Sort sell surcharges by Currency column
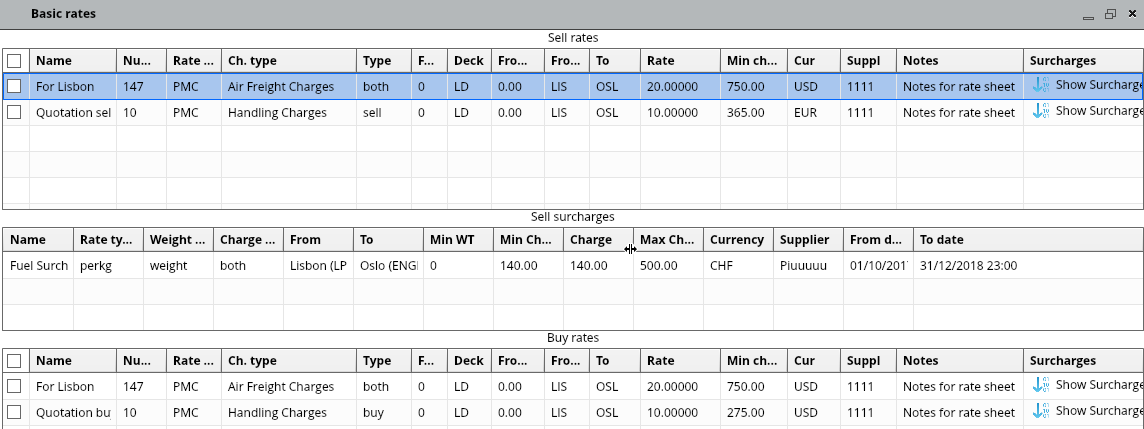This screenshot has height=429, width=1144. (737, 240)
